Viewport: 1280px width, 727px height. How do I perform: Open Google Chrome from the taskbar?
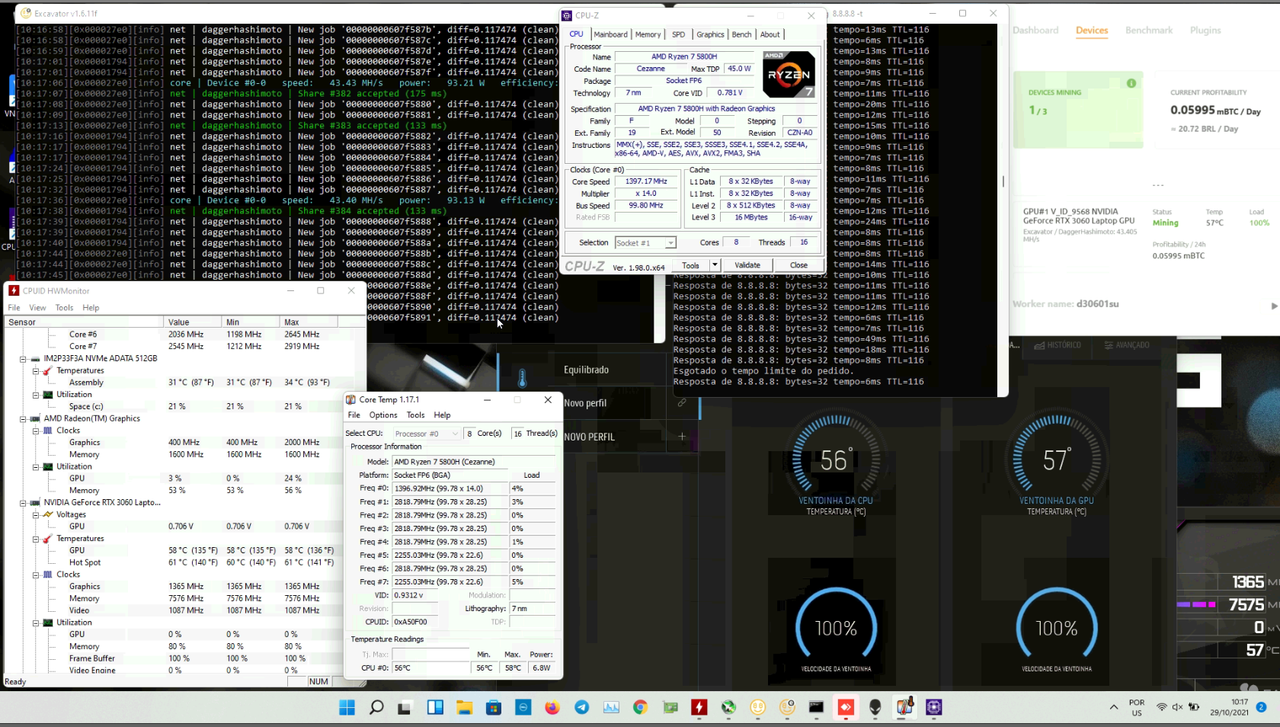640,708
